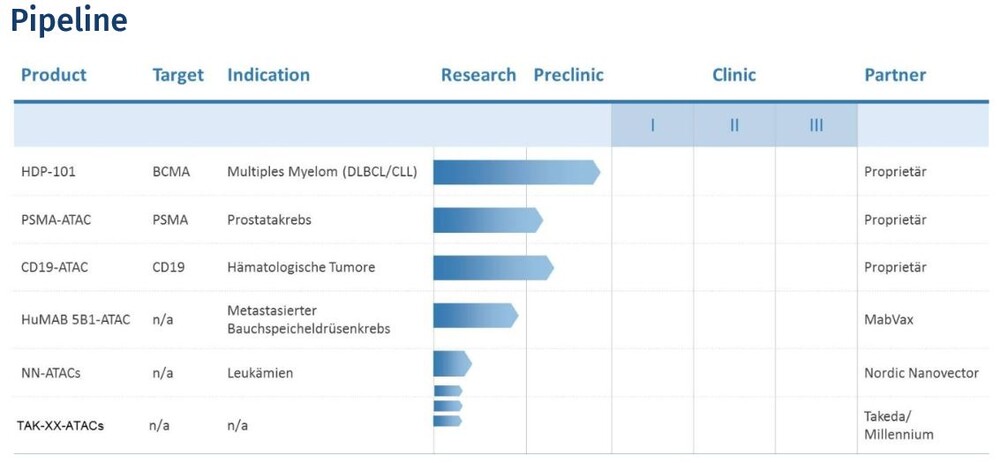Click the Nordic Nanovector partner name
Viewport: 1000px width, 463px height.
(921, 373)
